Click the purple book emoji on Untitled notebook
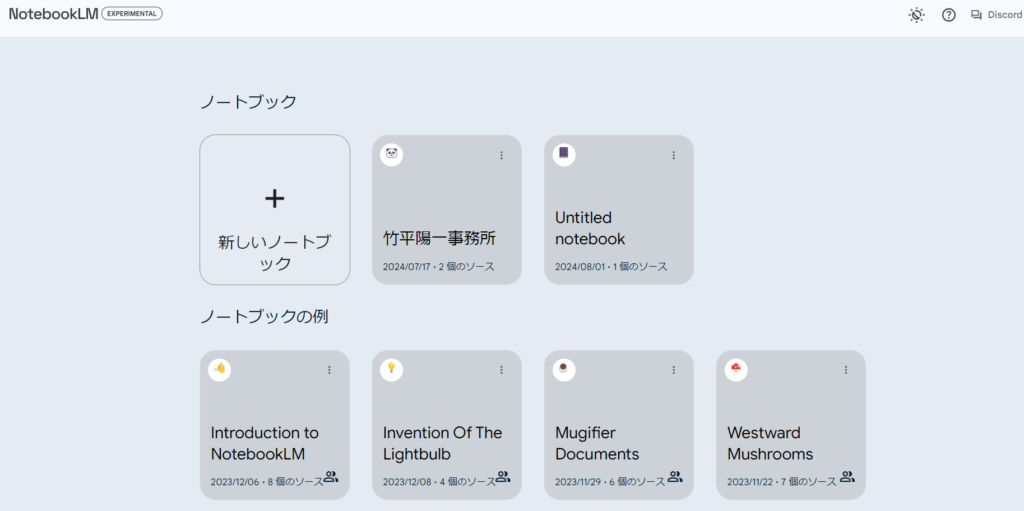The height and width of the screenshot is (511, 1024). (564, 154)
